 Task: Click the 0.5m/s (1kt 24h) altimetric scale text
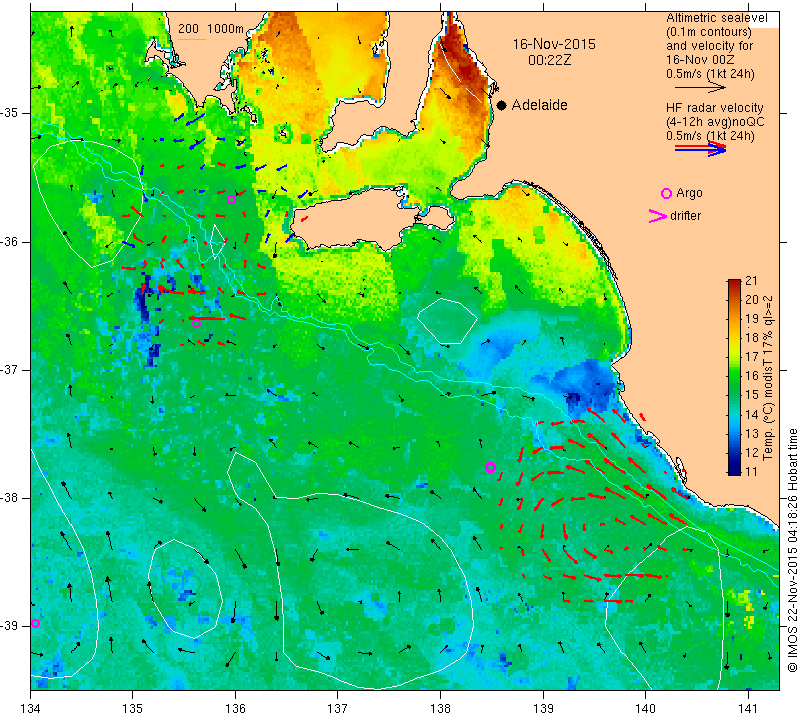pyautogui.click(x=710, y=74)
